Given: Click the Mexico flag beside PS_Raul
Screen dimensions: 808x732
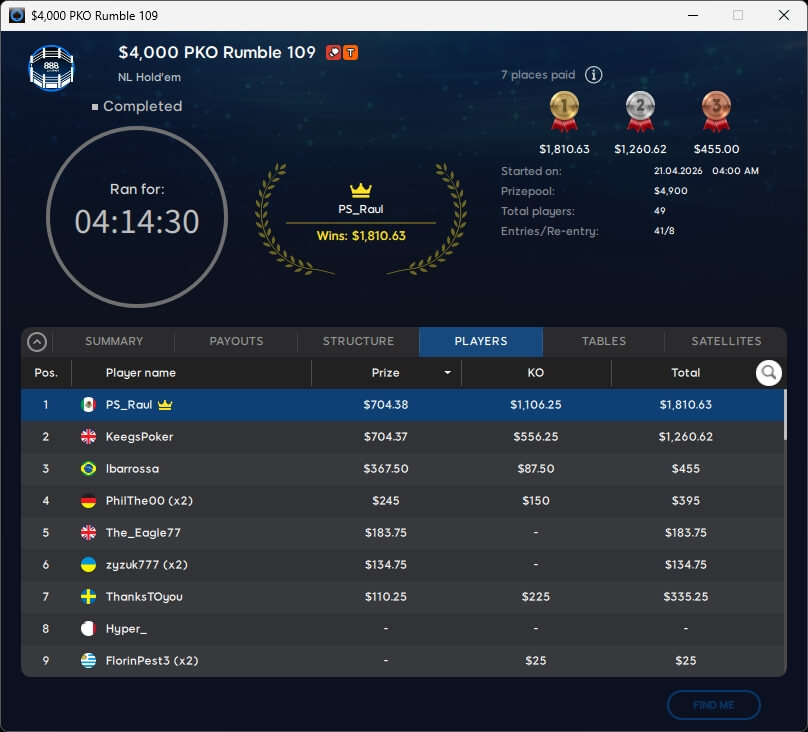Looking at the screenshot, I should coord(88,405).
